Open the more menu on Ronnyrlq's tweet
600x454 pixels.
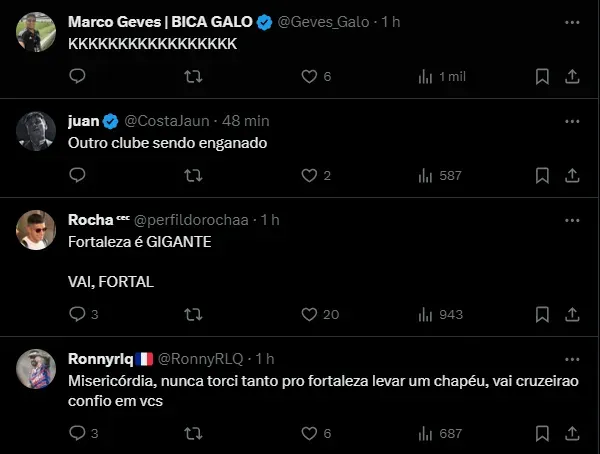(572, 358)
